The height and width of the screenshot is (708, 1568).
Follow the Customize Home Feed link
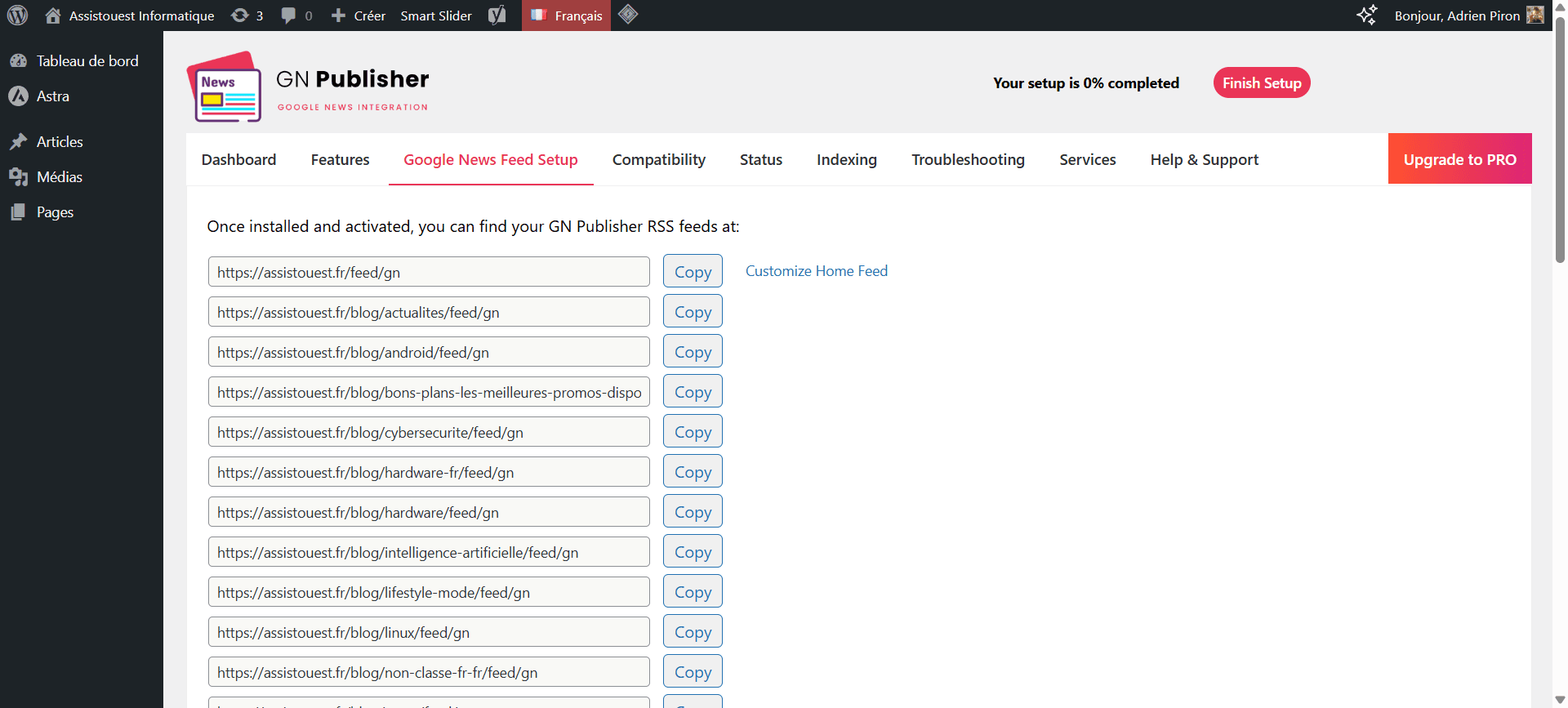coord(816,271)
